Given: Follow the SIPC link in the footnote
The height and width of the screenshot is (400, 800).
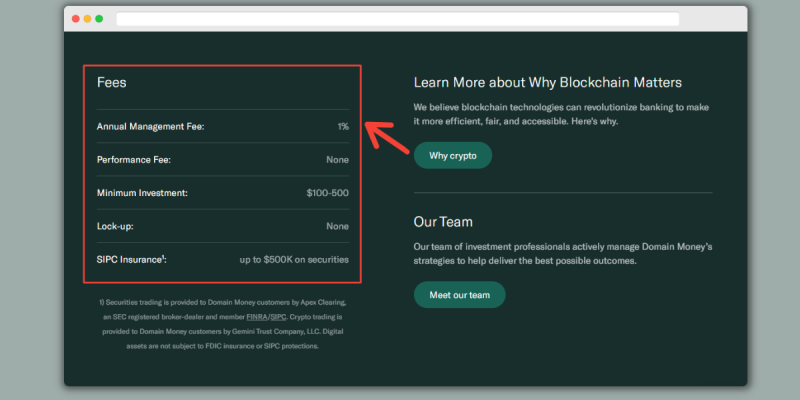Looking at the screenshot, I should (x=278, y=317).
